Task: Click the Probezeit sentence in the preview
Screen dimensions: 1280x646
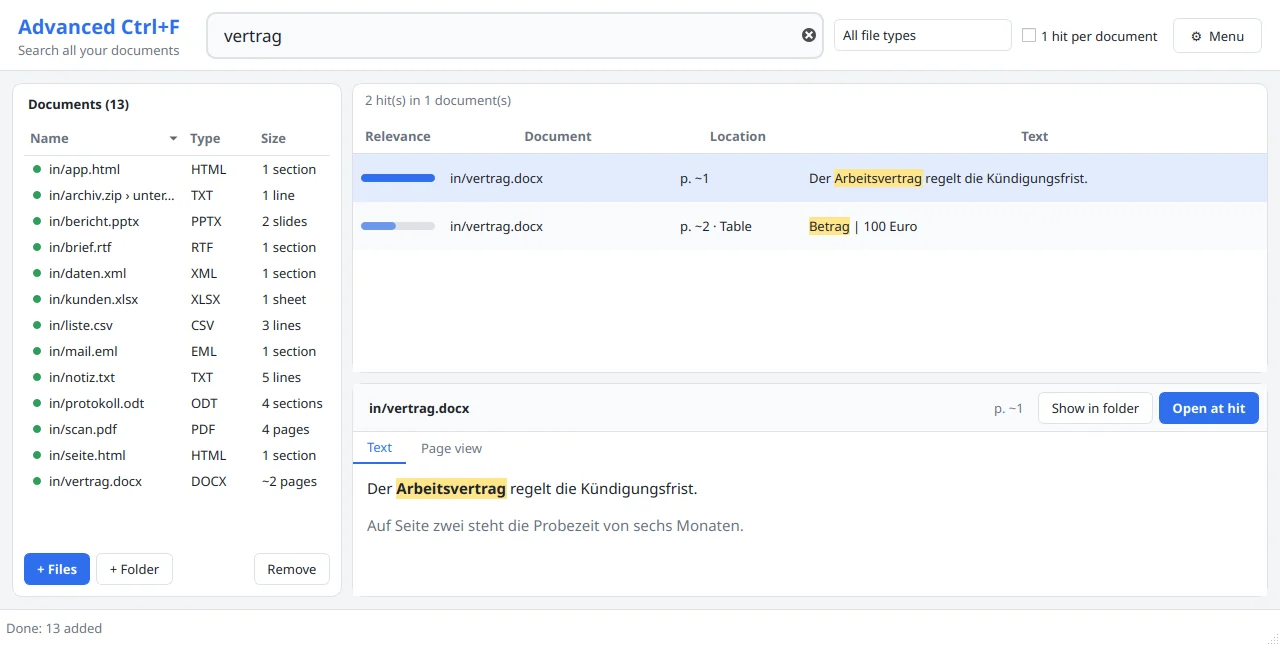Action: point(556,526)
